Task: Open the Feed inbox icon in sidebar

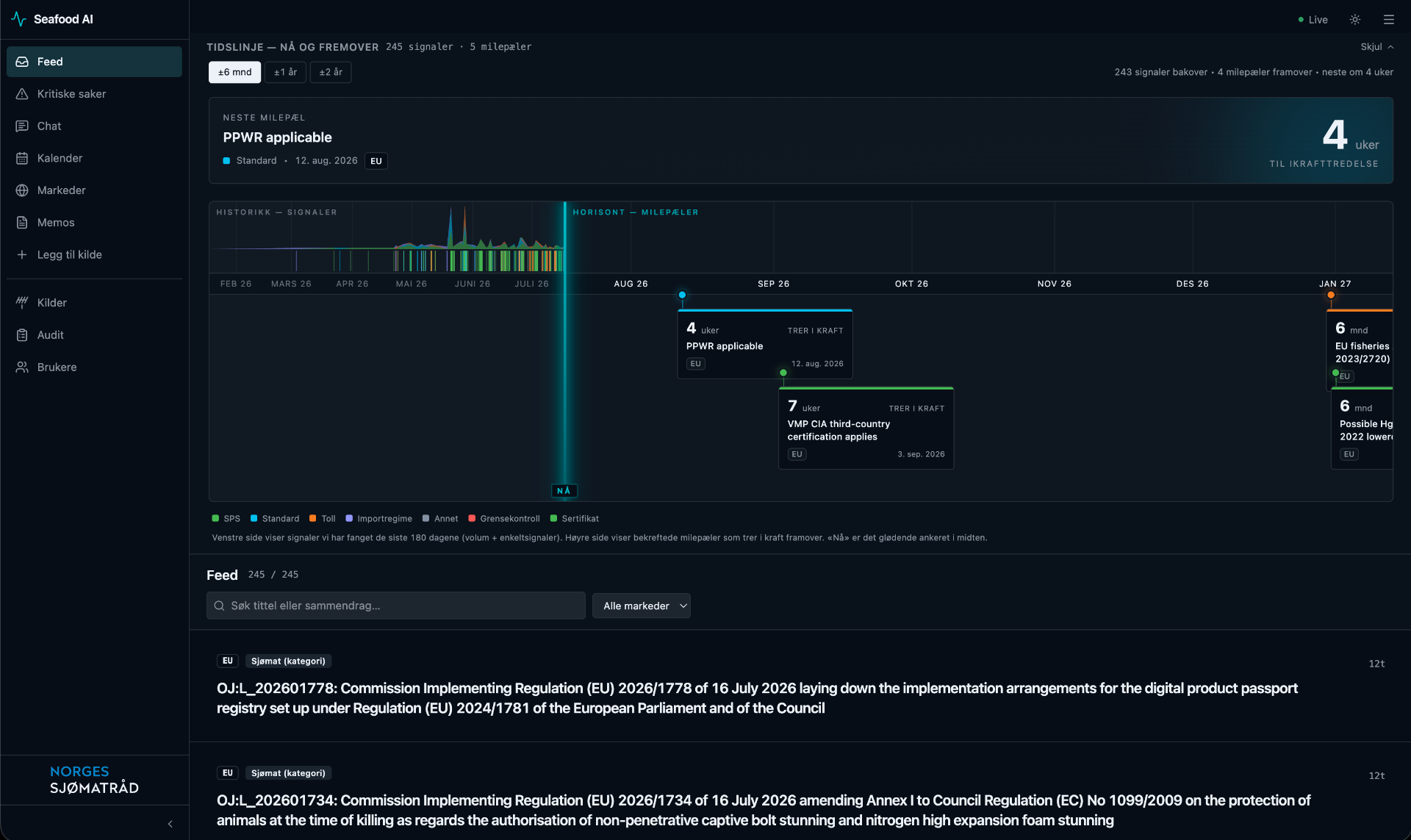Action: pyautogui.click(x=22, y=62)
